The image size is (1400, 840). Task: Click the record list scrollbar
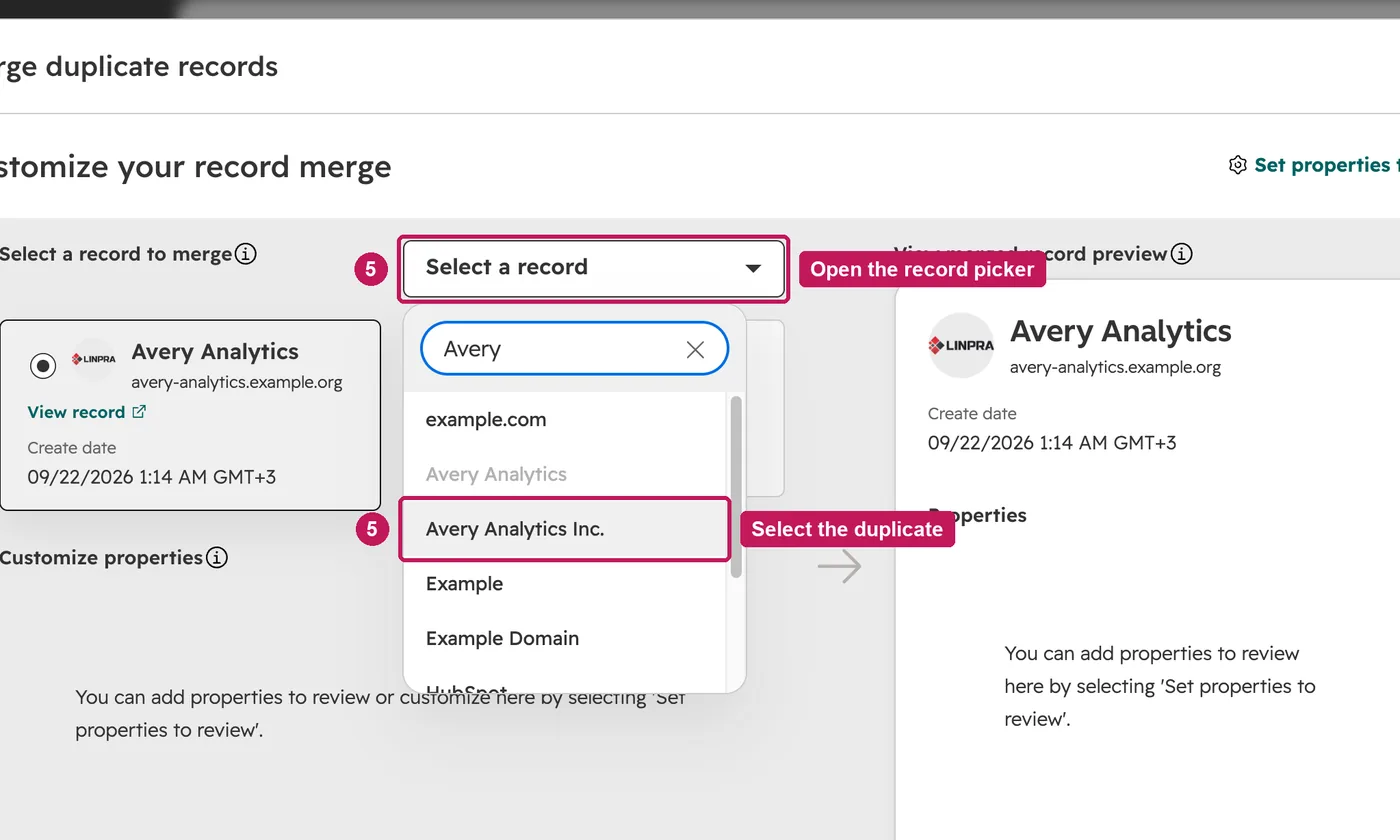coord(736,487)
